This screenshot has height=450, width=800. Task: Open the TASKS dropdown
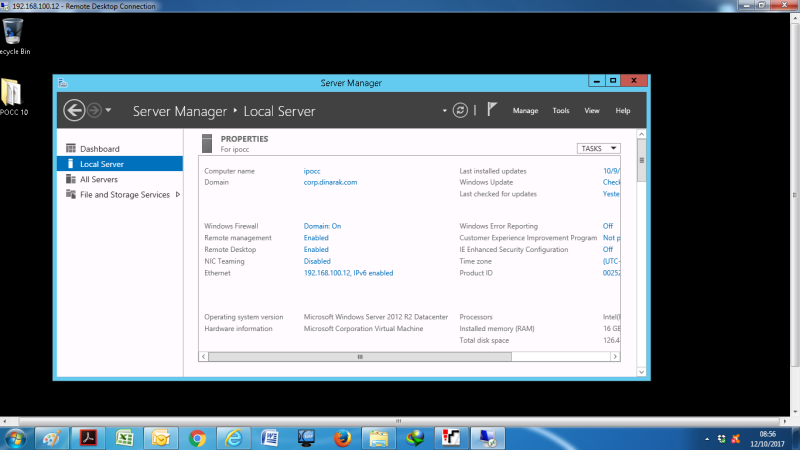[x=598, y=148]
